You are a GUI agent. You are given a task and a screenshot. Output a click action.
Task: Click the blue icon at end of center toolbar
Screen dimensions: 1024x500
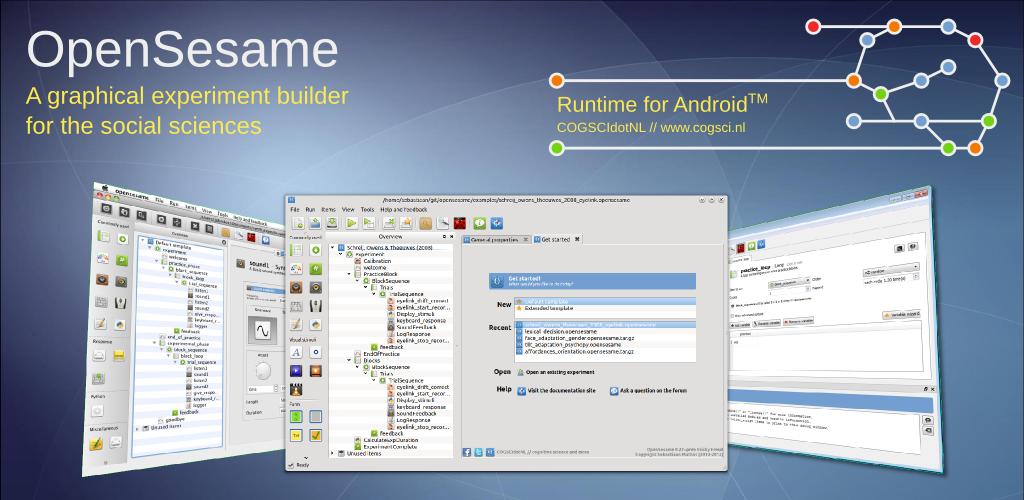496,223
